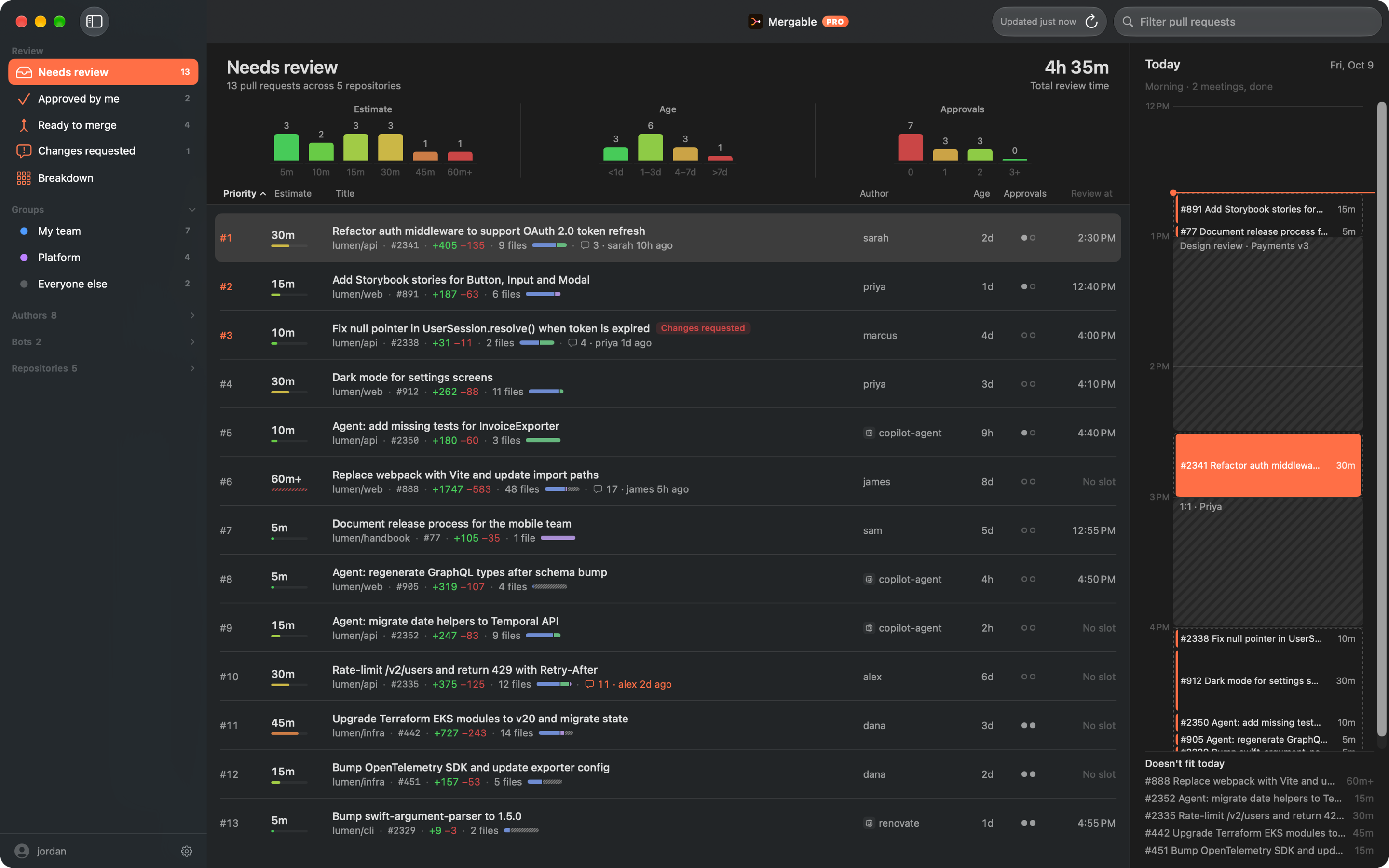Sort by the Estimate column header
Image resolution: width=1389 pixels, height=868 pixels.
coord(293,193)
